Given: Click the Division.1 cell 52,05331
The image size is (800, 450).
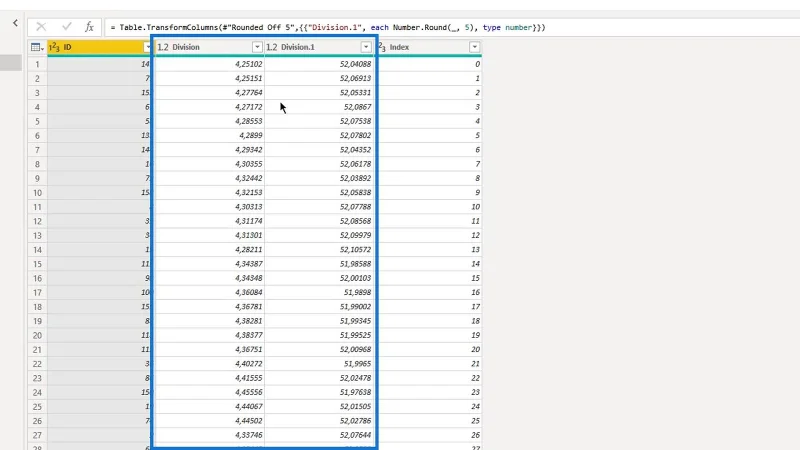Looking at the screenshot, I should [x=319, y=92].
